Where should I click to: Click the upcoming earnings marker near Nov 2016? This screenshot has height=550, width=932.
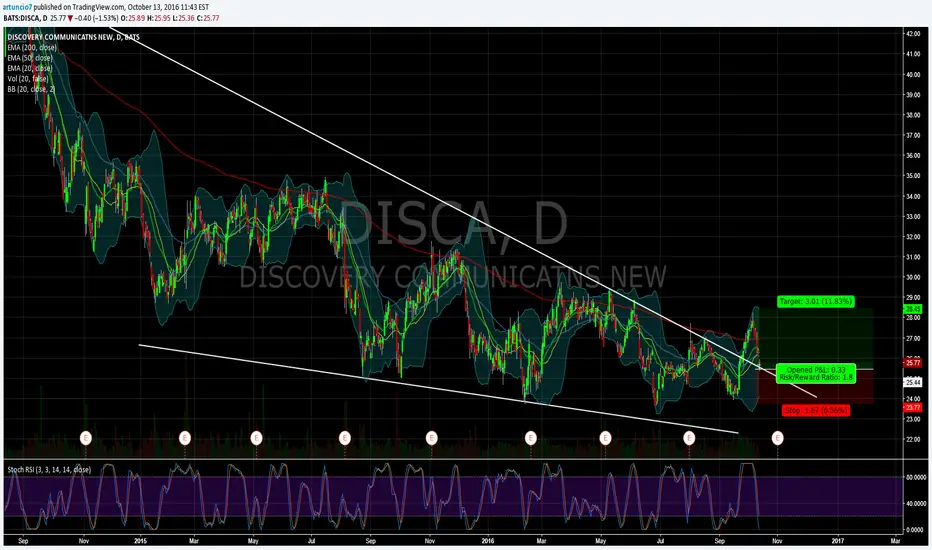click(x=777, y=438)
